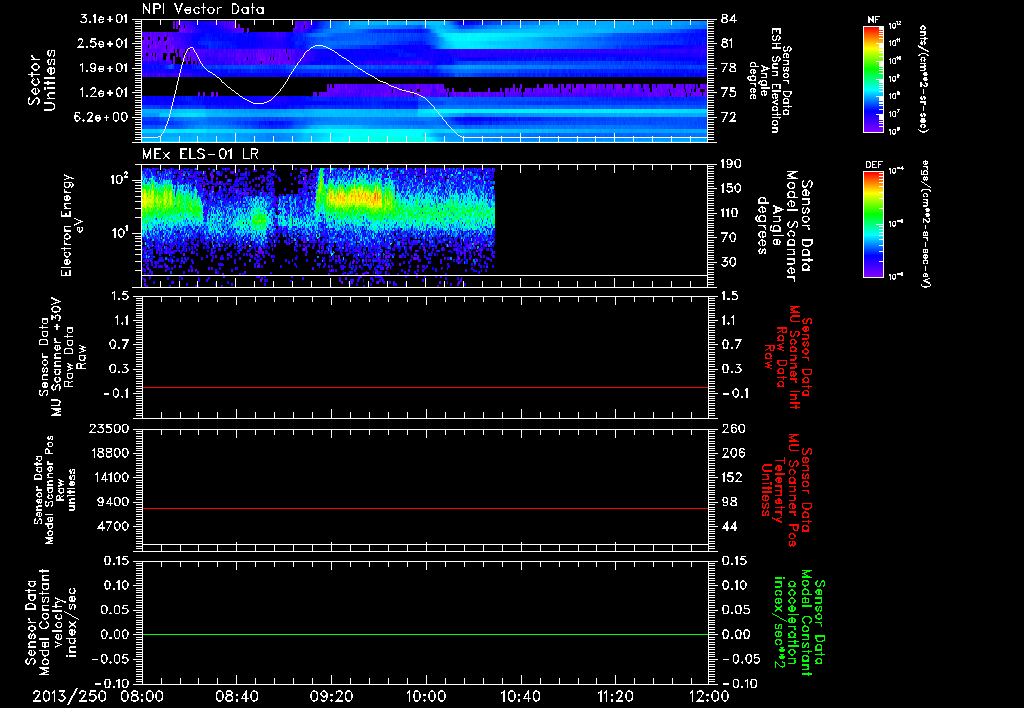The width and height of the screenshot is (1024, 708).
Task: Click the 09:20 time axis label
Action: pos(331,696)
